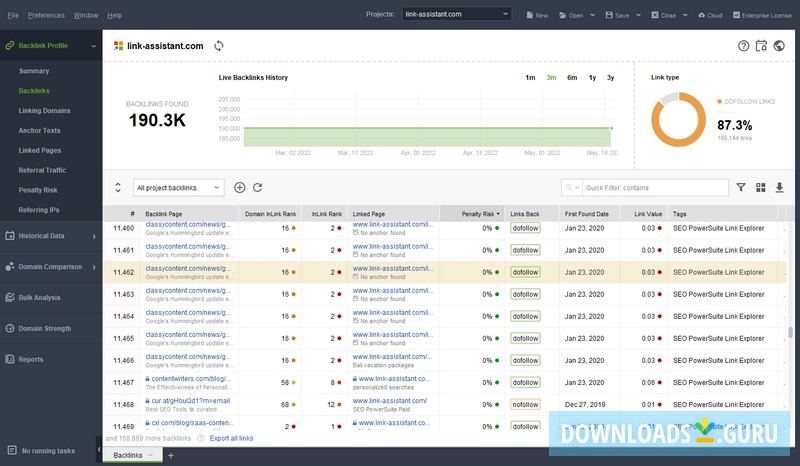Click the Export all links link
The image size is (800, 466).
coord(231,438)
